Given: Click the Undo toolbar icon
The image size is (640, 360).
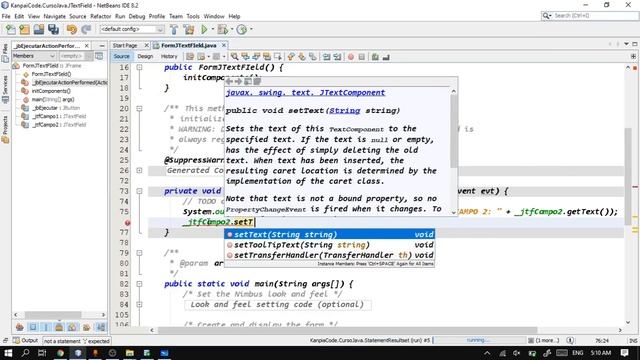Looking at the screenshot, I should click(72, 29).
